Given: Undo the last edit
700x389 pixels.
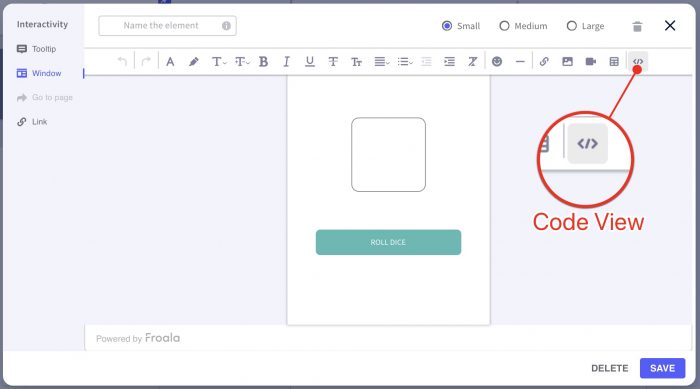Looking at the screenshot, I should (122, 62).
